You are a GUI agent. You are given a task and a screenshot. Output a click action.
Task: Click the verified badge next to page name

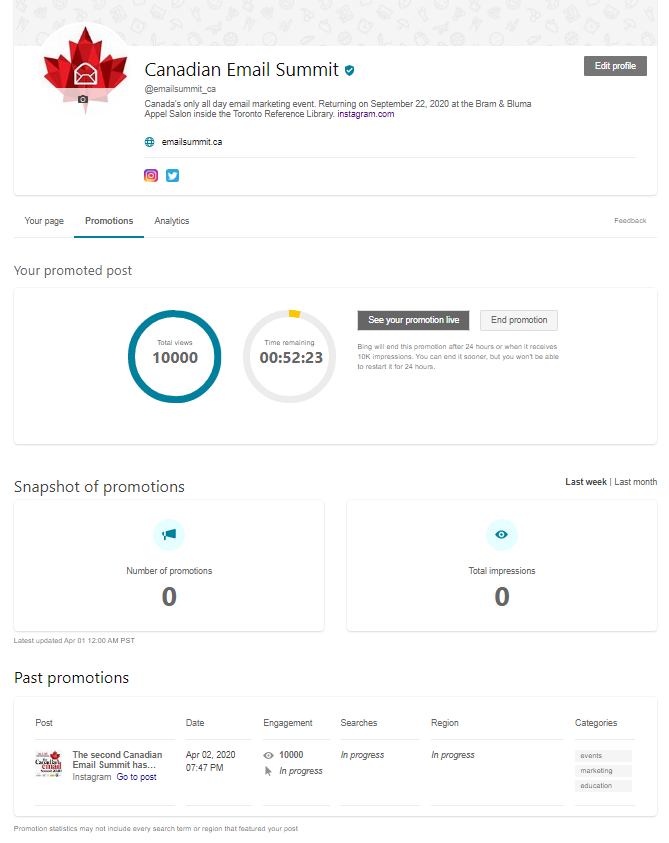pos(350,70)
